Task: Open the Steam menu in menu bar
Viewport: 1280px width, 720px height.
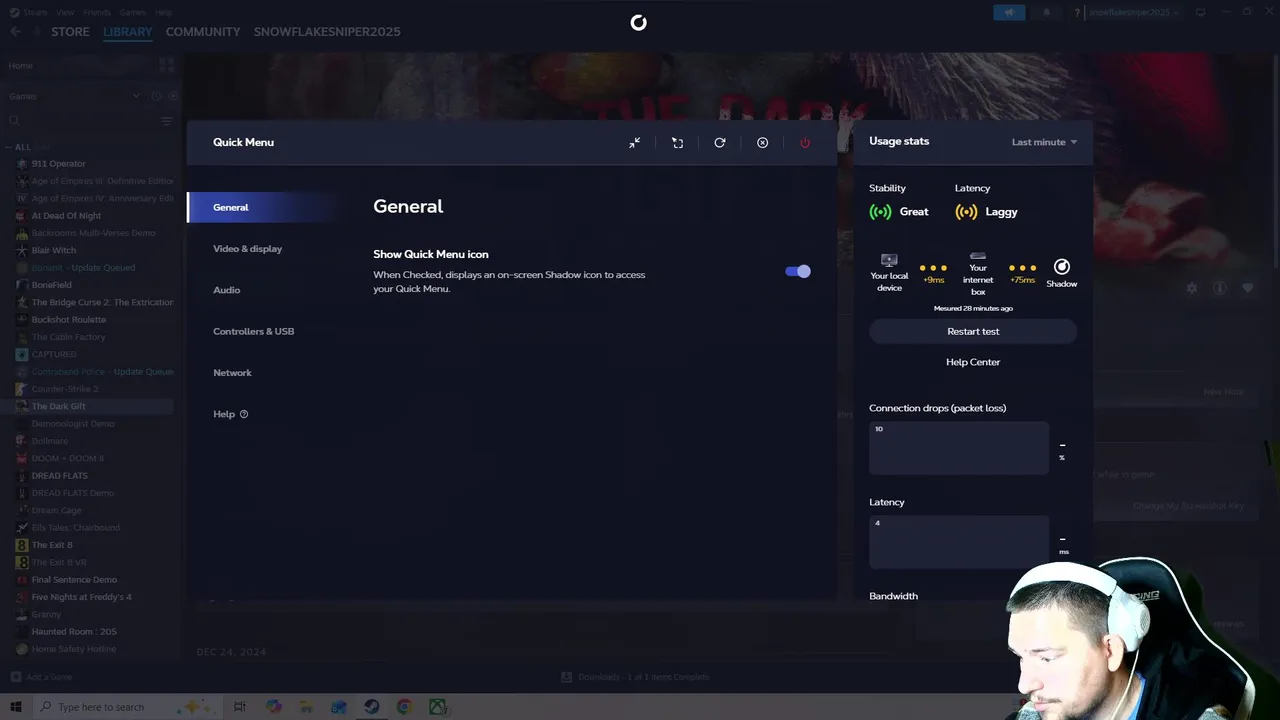Action: [x=35, y=12]
